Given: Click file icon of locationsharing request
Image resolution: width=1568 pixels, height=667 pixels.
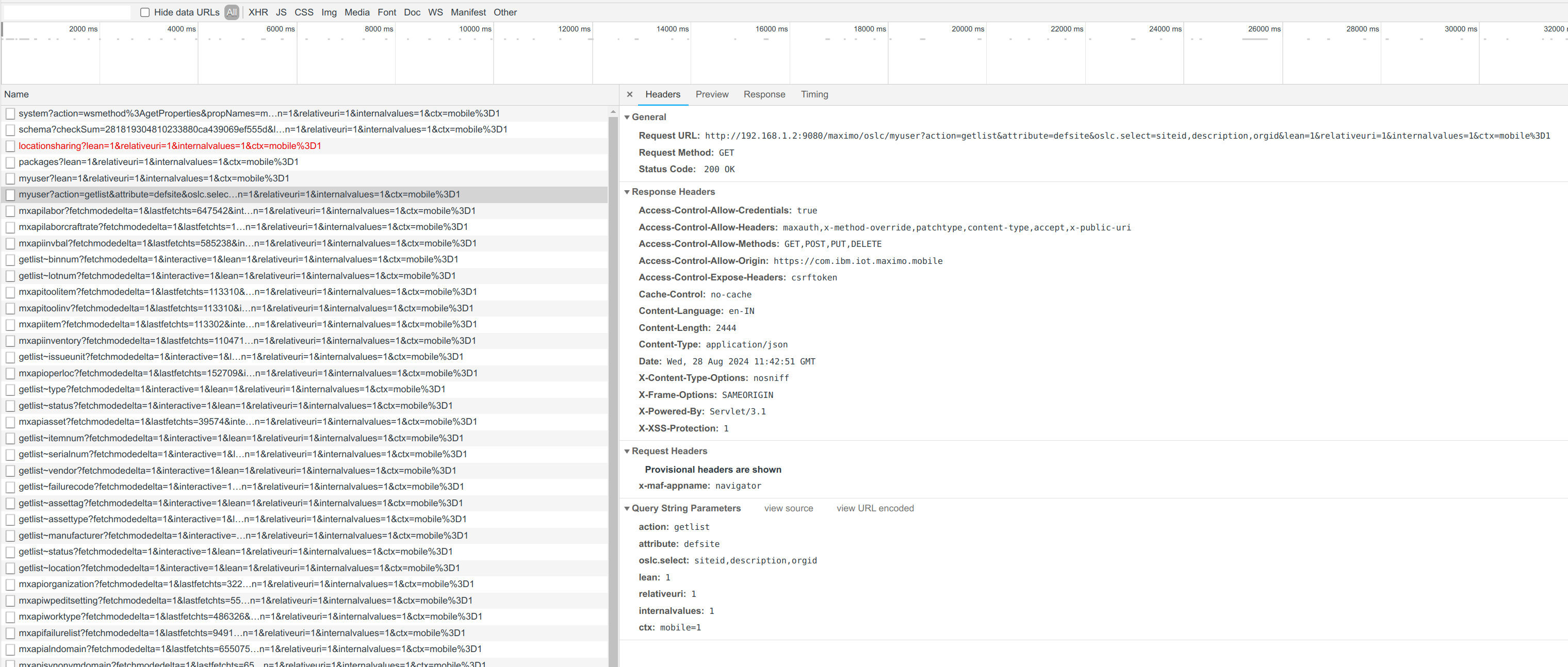Looking at the screenshot, I should [10, 146].
